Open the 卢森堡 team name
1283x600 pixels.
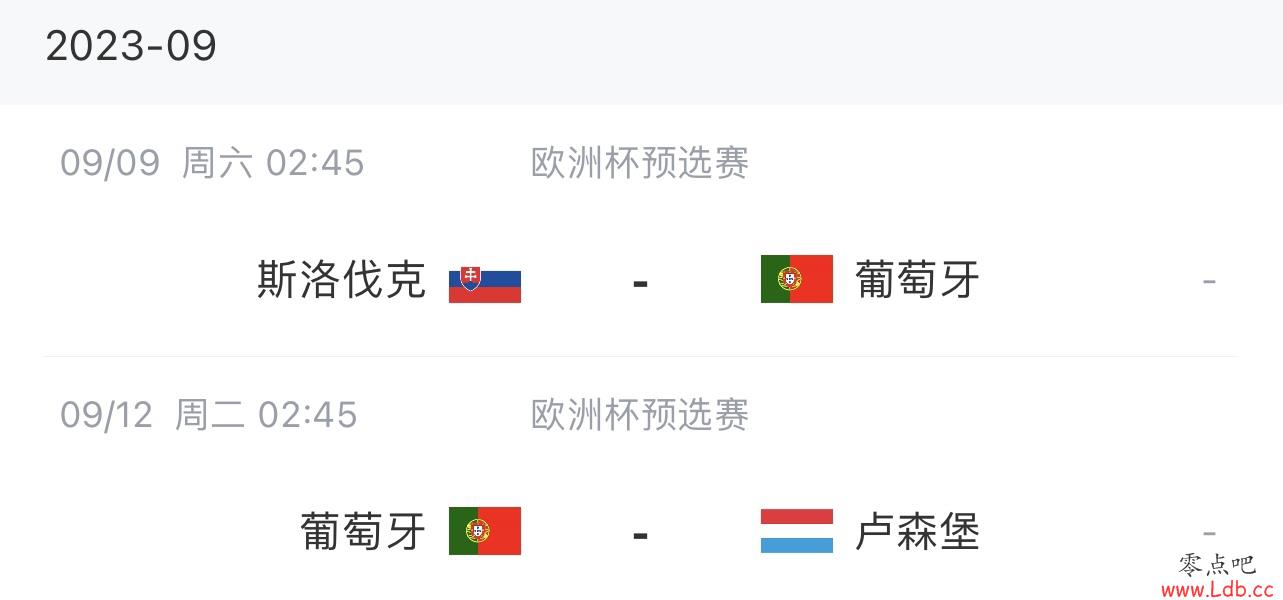pyautogui.click(x=918, y=531)
